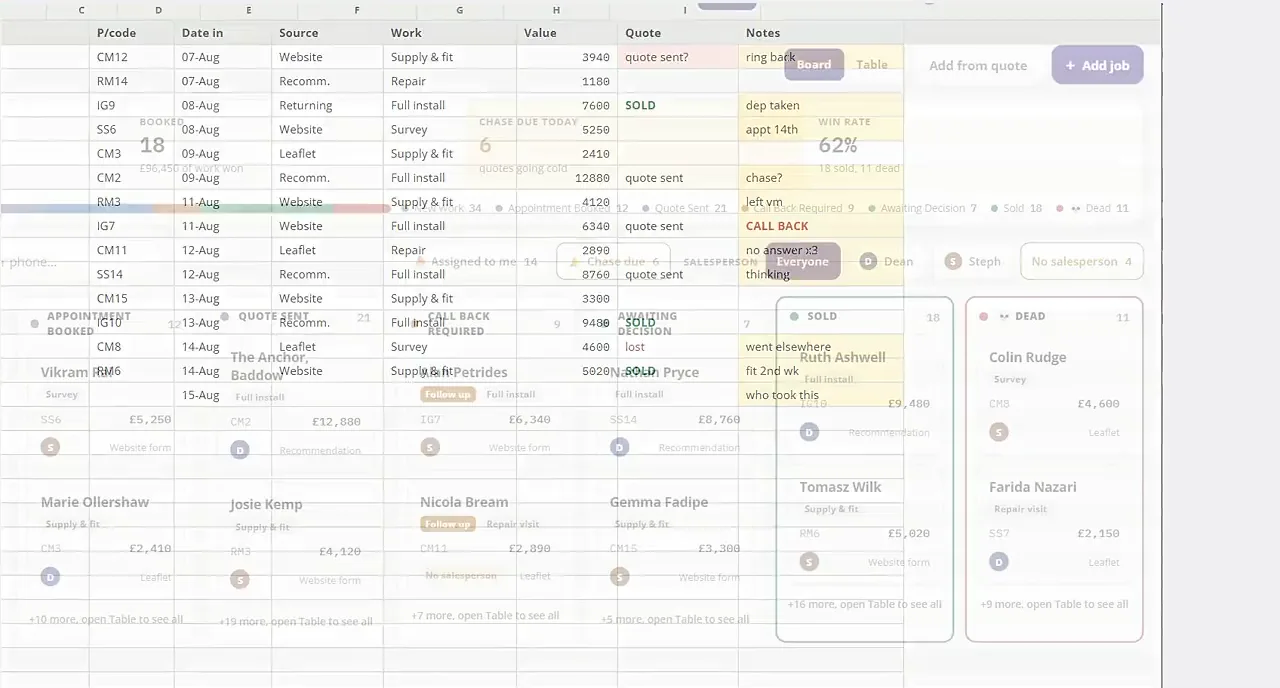Click Add from quote
The height and width of the screenshot is (688, 1280).
click(978, 66)
